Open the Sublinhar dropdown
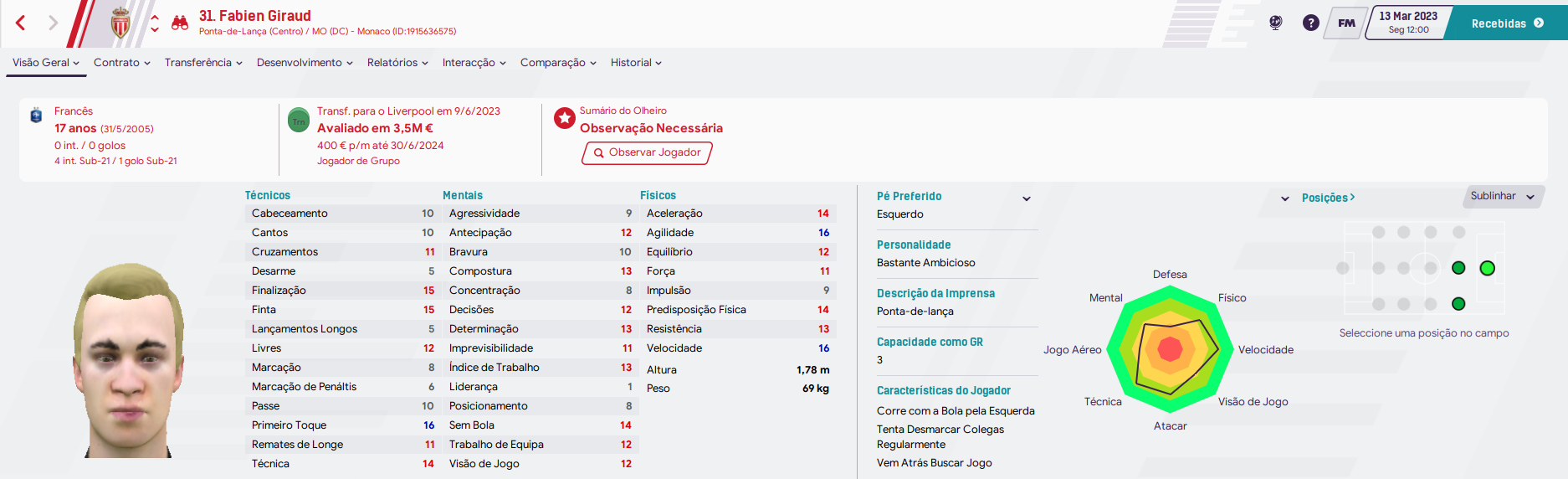The image size is (1568, 479). (1503, 197)
